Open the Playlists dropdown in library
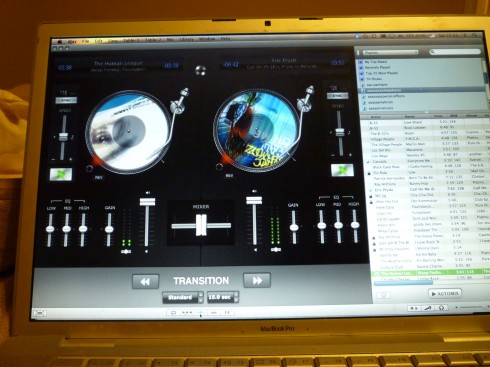The image size is (490, 367). point(390,52)
